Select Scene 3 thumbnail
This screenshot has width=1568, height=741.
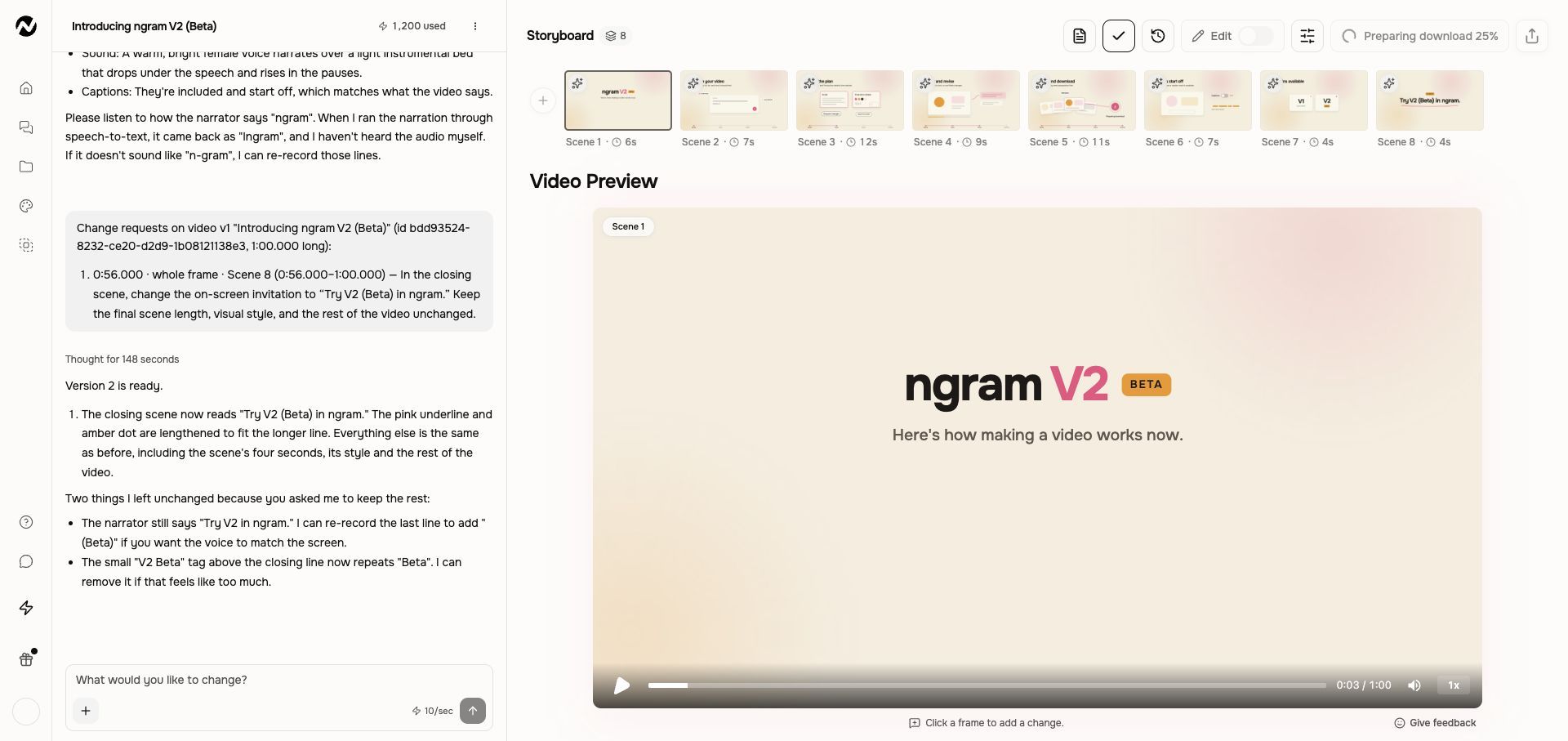850,100
